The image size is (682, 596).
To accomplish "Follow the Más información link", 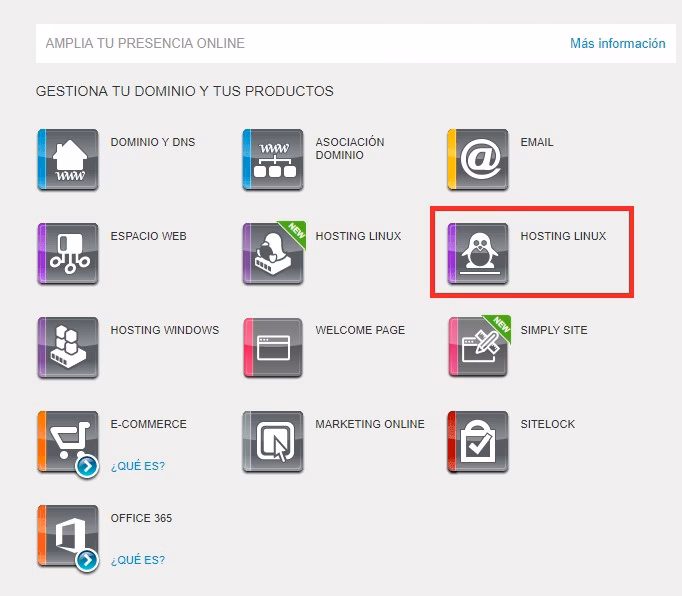I will click(x=618, y=44).
